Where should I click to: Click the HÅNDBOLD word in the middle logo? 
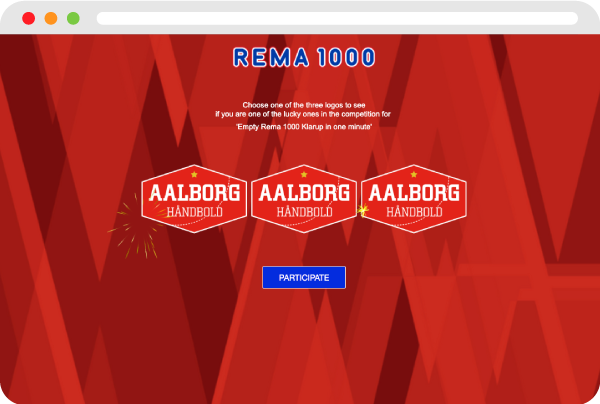305,212
